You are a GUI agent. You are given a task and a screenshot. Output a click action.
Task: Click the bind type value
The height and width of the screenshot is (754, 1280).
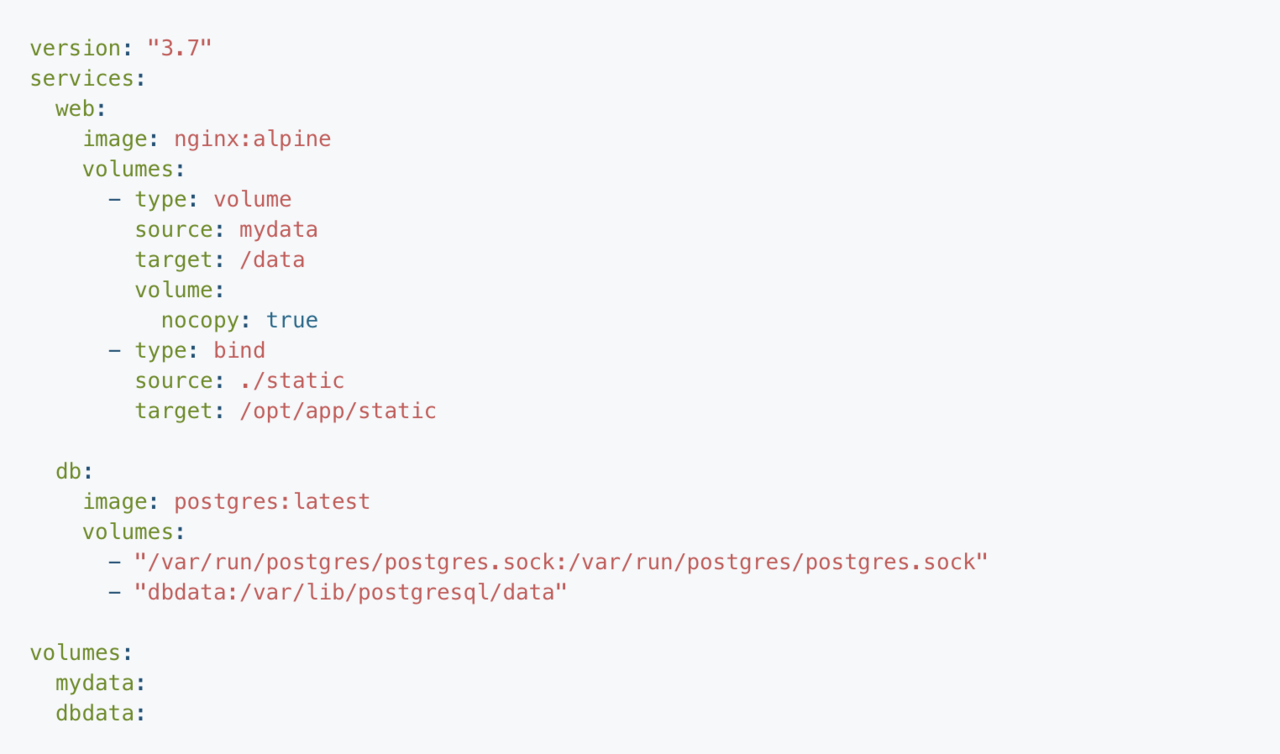[239, 350]
